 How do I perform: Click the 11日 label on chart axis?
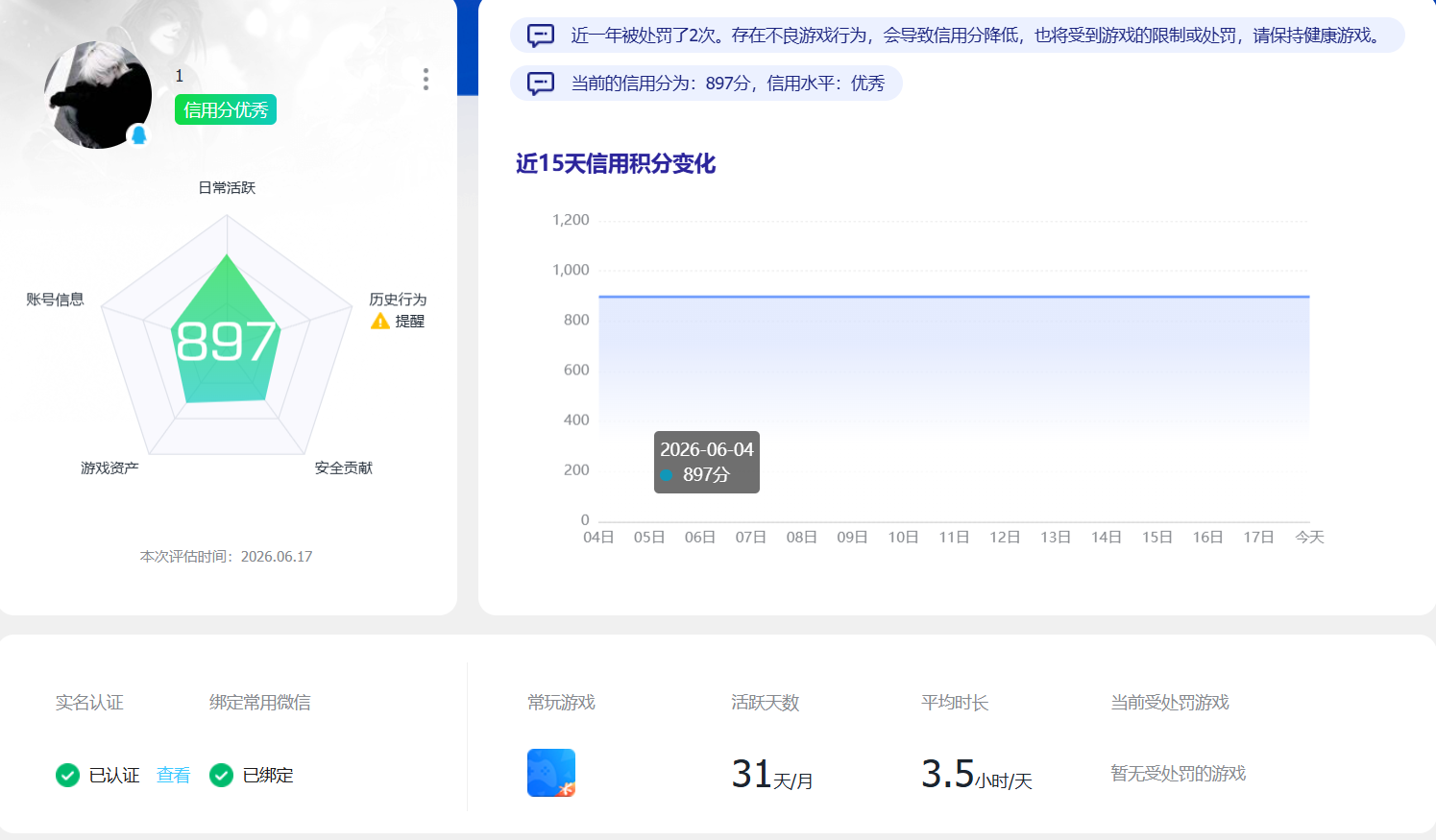[x=954, y=537]
